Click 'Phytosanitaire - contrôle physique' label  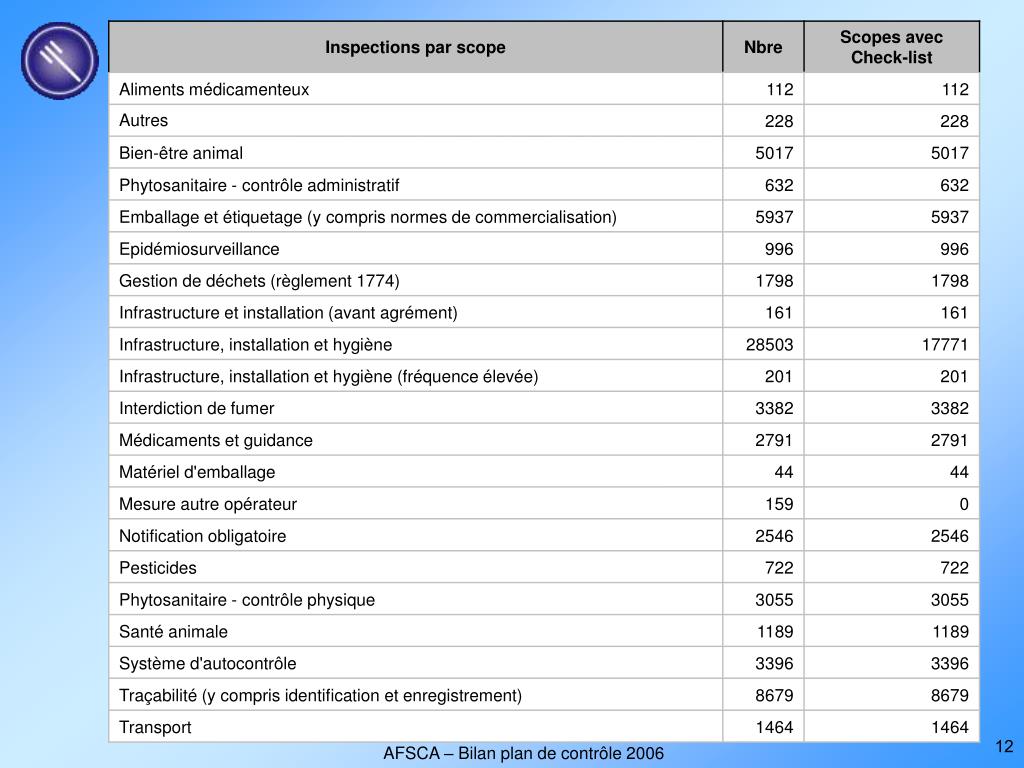pyautogui.click(x=247, y=600)
